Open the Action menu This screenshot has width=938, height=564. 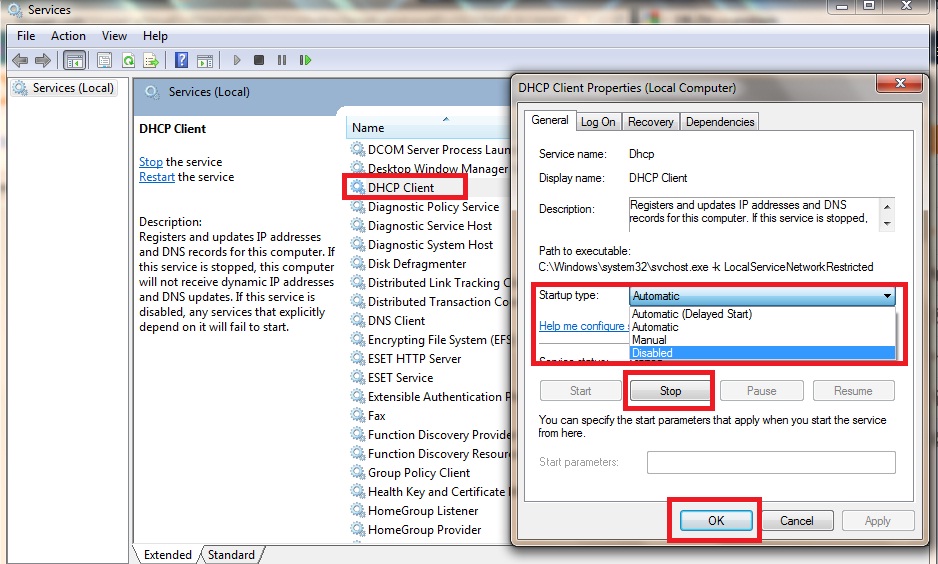[x=68, y=36]
